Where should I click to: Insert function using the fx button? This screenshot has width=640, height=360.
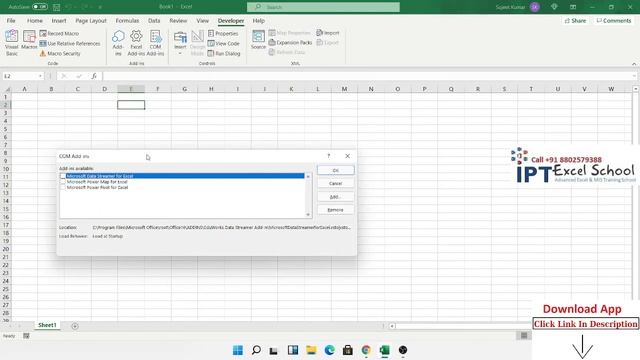click(94, 76)
